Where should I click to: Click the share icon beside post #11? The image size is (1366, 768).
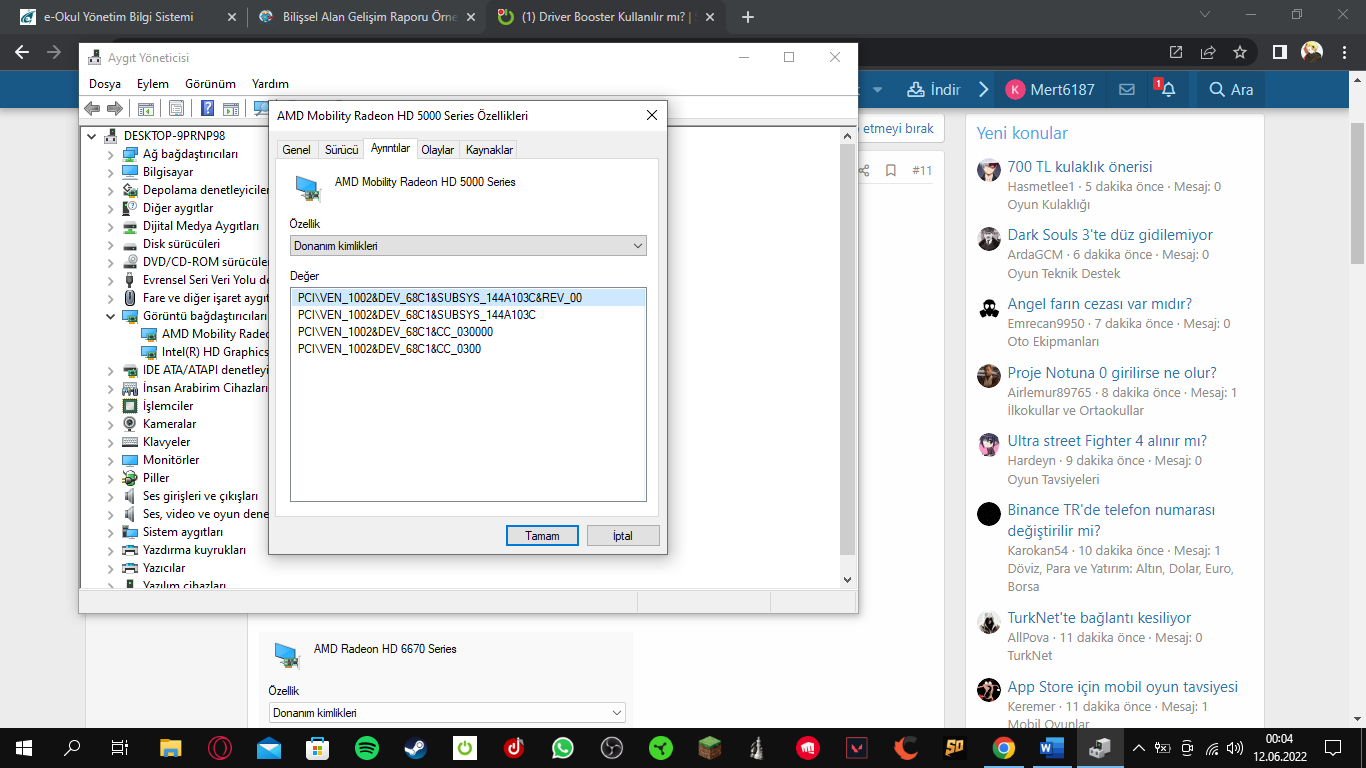pos(864,171)
